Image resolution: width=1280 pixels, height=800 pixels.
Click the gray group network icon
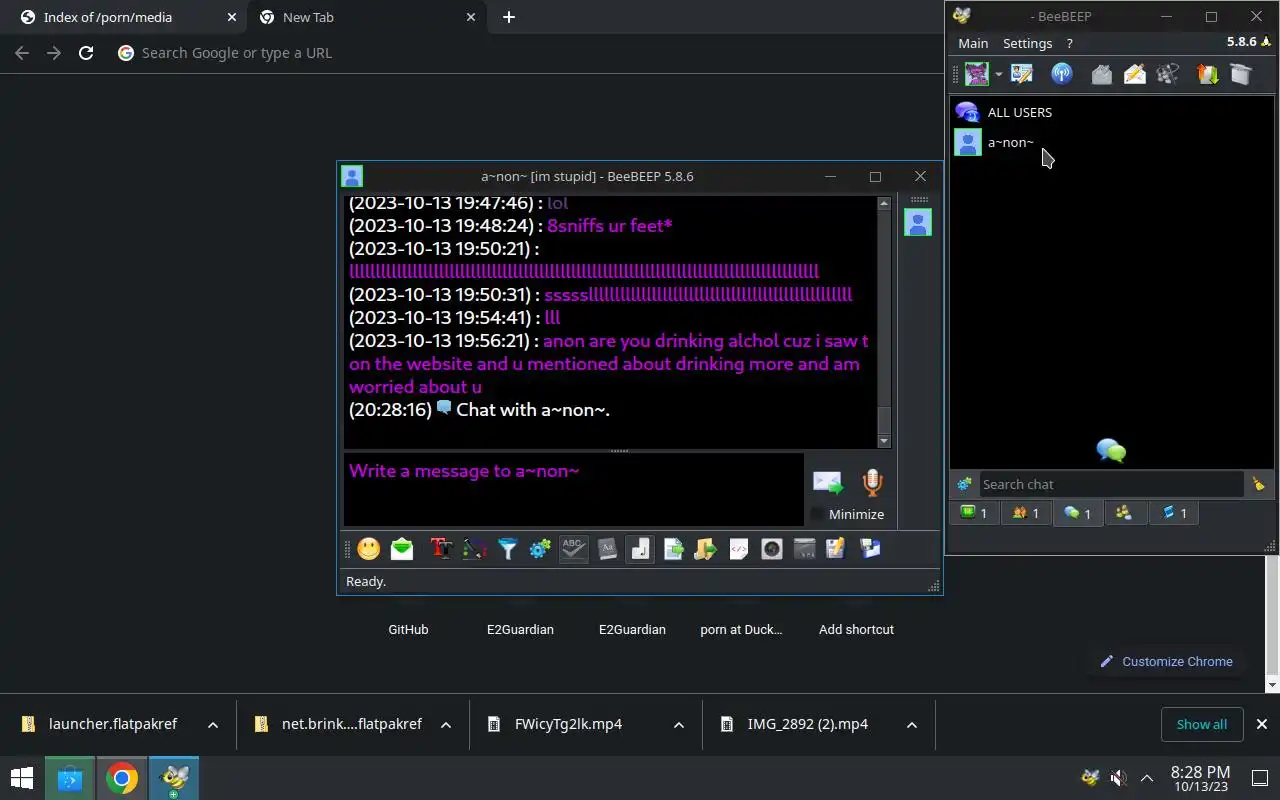coord(1168,74)
